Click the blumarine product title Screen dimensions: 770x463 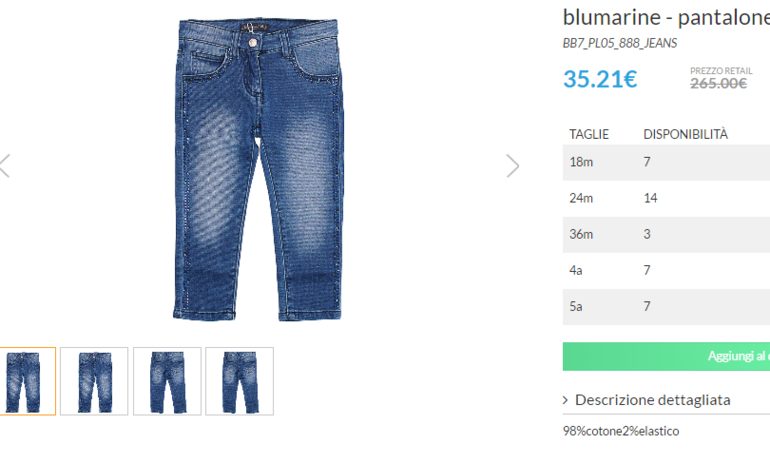(x=666, y=17)
